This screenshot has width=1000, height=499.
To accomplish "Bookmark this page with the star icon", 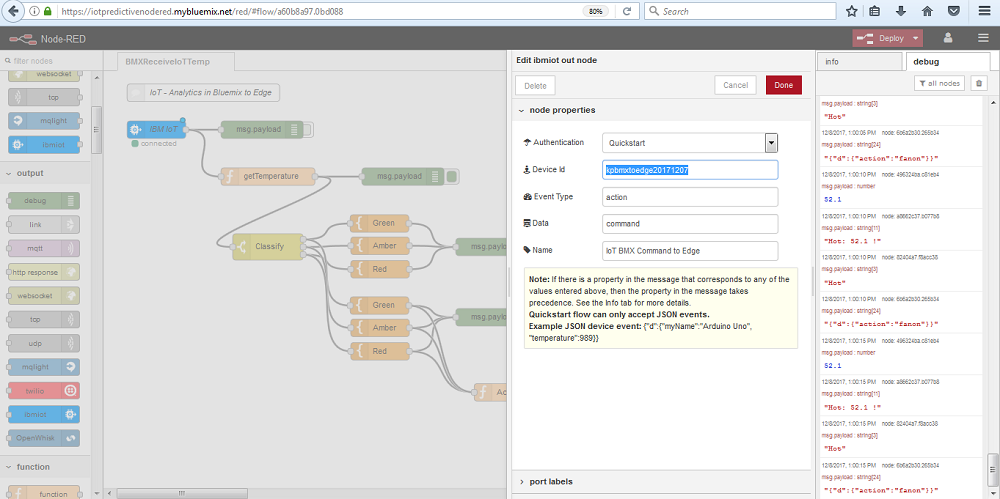I will point(851,11).
